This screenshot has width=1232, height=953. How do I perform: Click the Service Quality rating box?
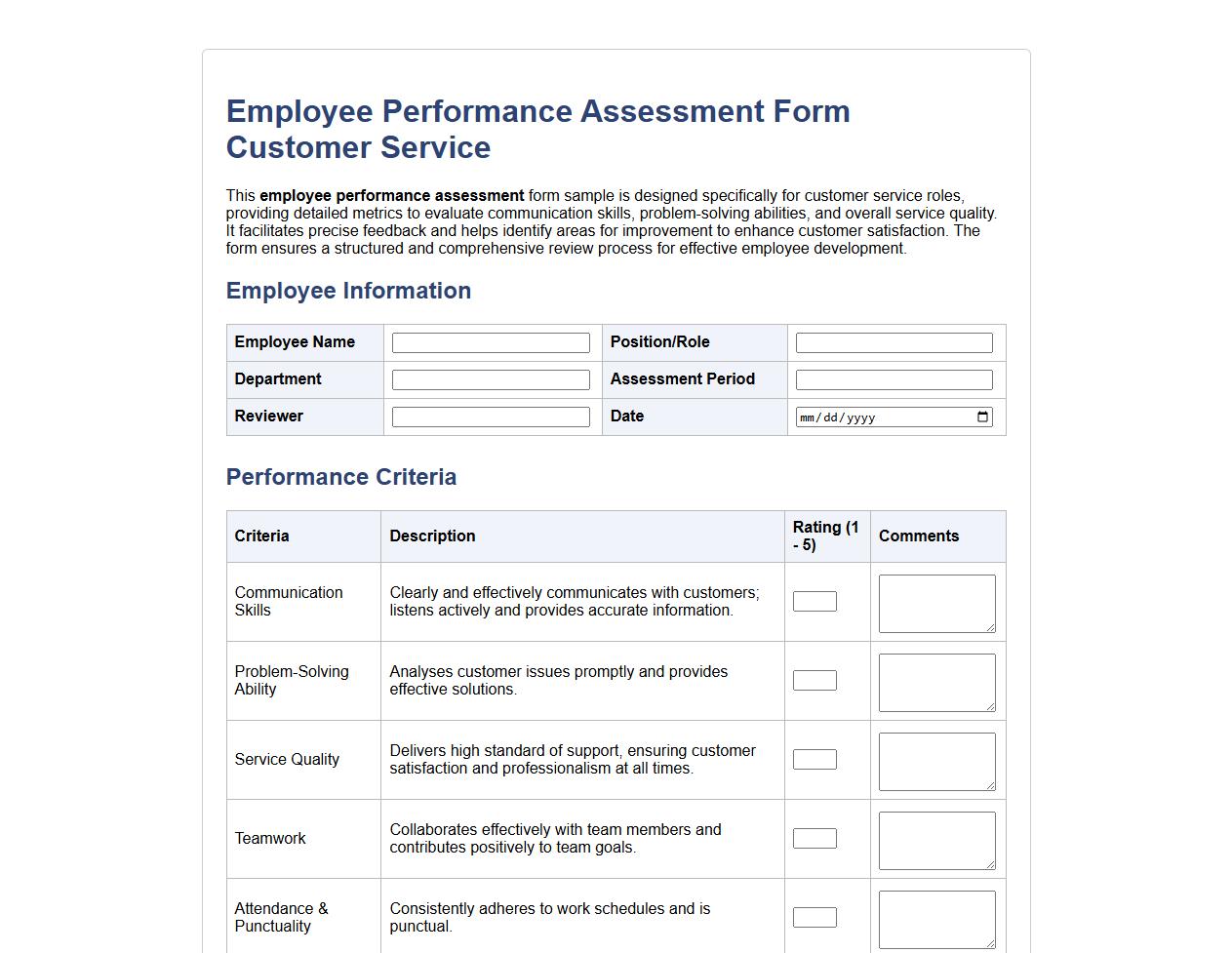(815, 759)
